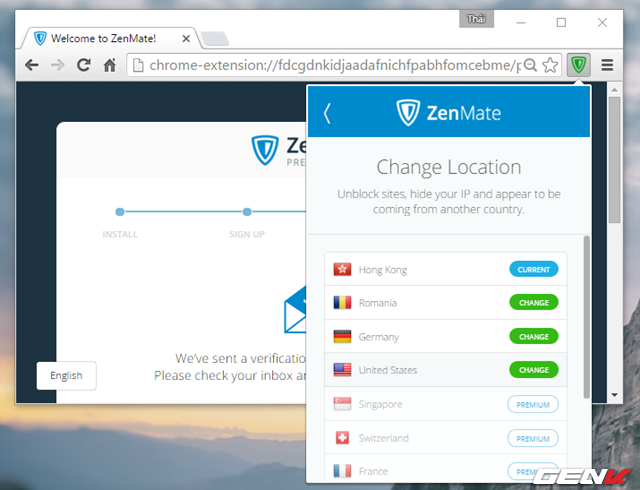Image resolution: width=640 pixels, height=490 pixels.
Task: Select the Hong Kong flag icon
Action: 342,269
